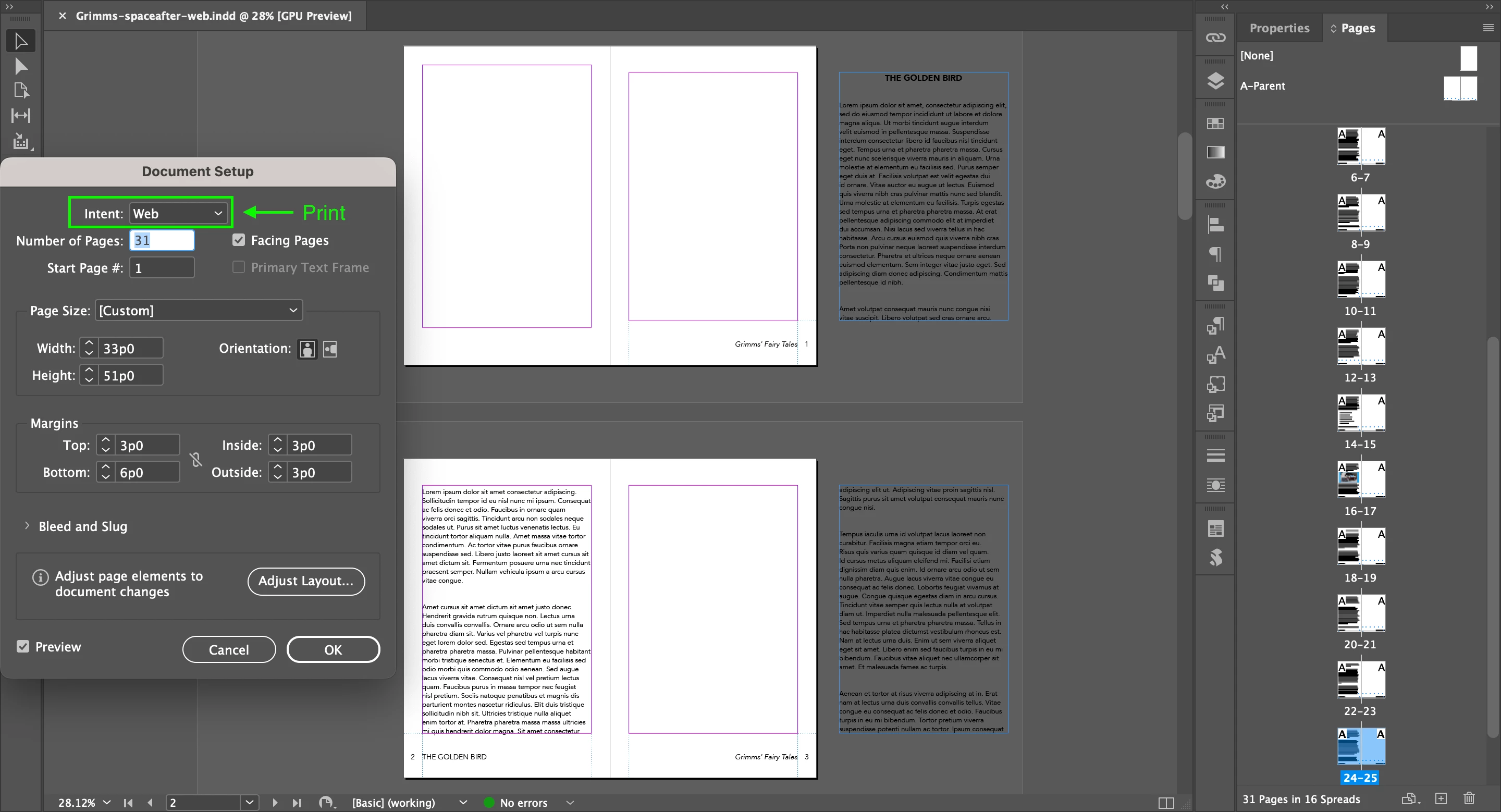Click landscape orientation icon
The image size is (1501, 812).
pos(330,349)
